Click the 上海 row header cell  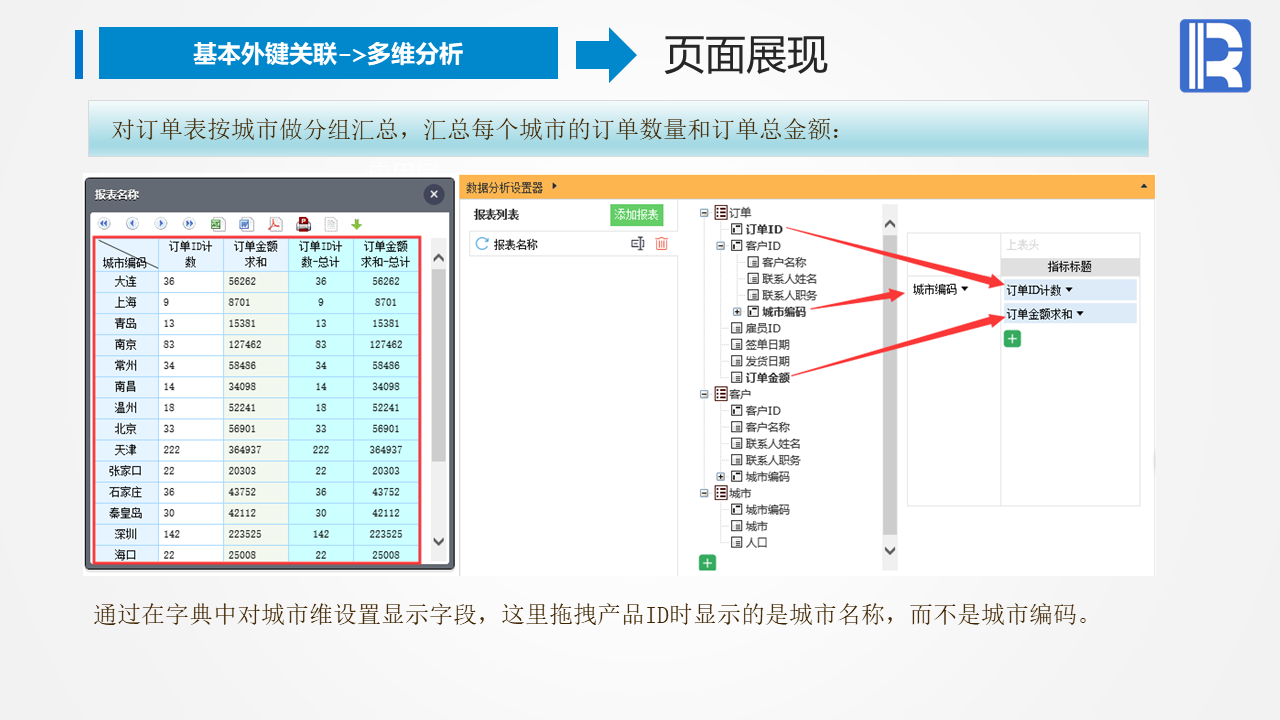pyautogui.click(x=126, y=303)
